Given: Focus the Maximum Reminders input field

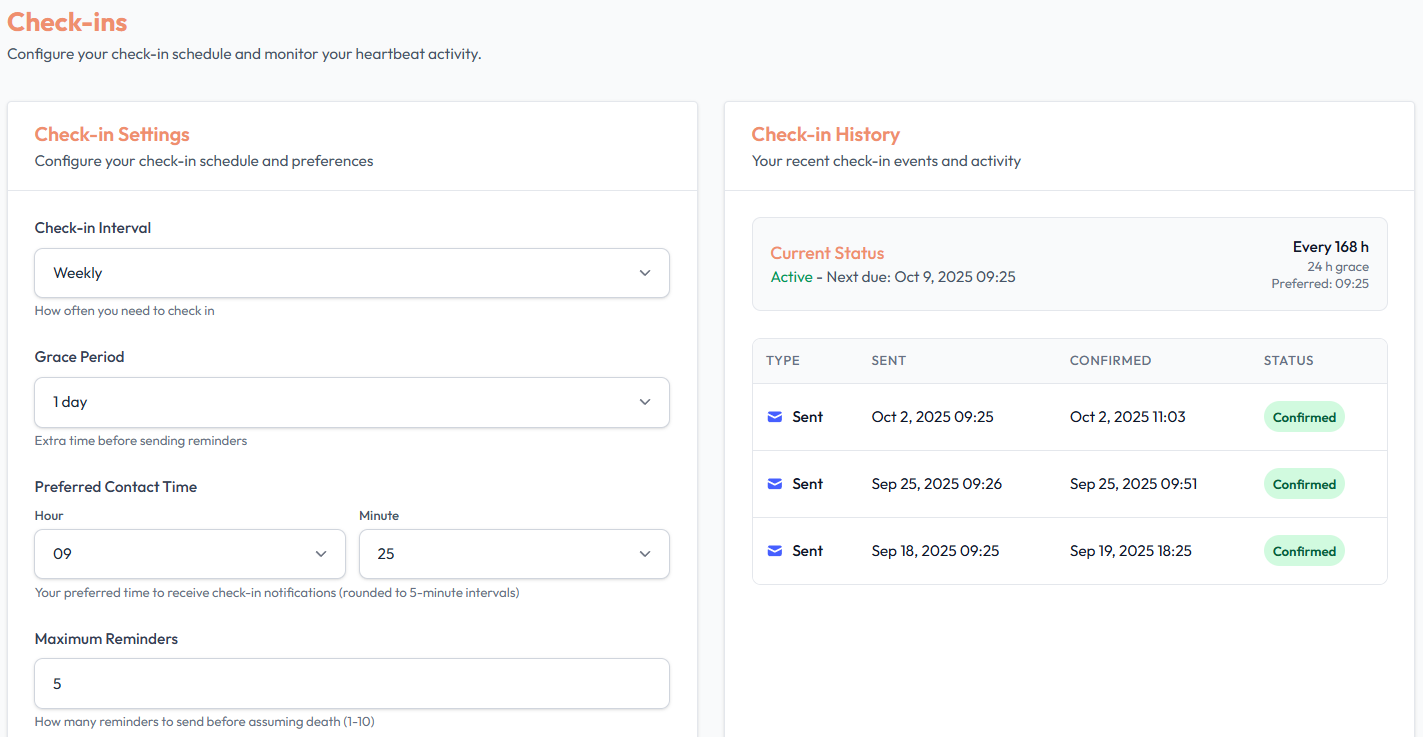Looking at the screenshot, I should point(352,684).
